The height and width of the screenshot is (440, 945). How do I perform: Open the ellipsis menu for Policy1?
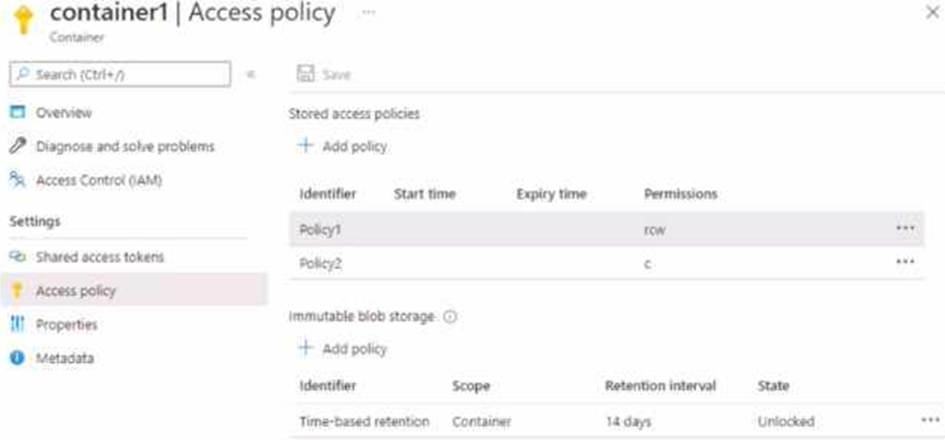[x=905, y=228]
